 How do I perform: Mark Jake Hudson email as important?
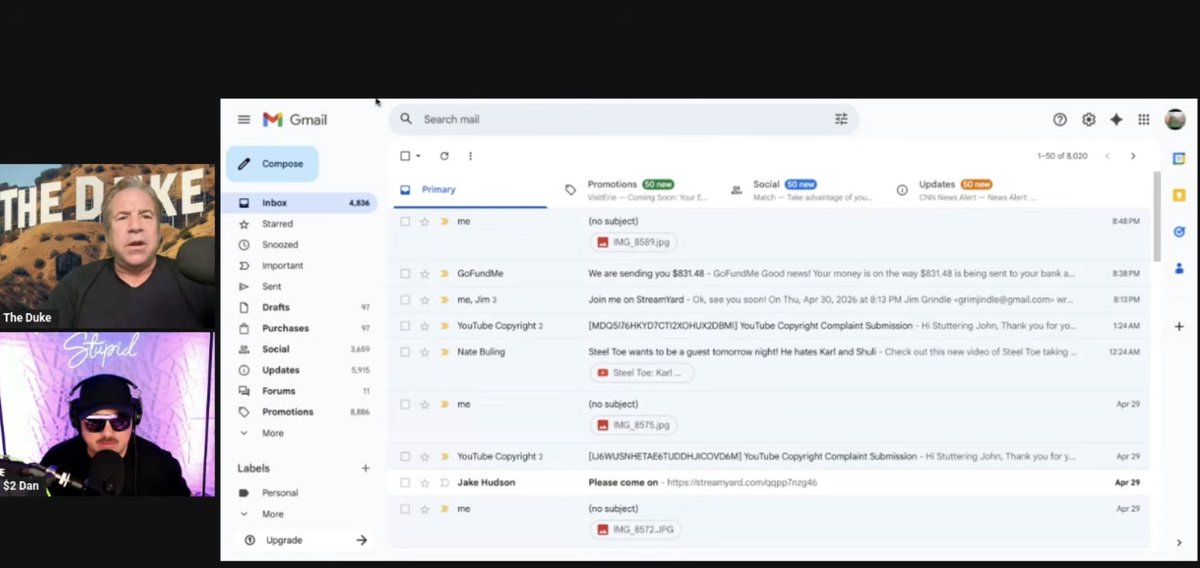[x=444, y=482]
